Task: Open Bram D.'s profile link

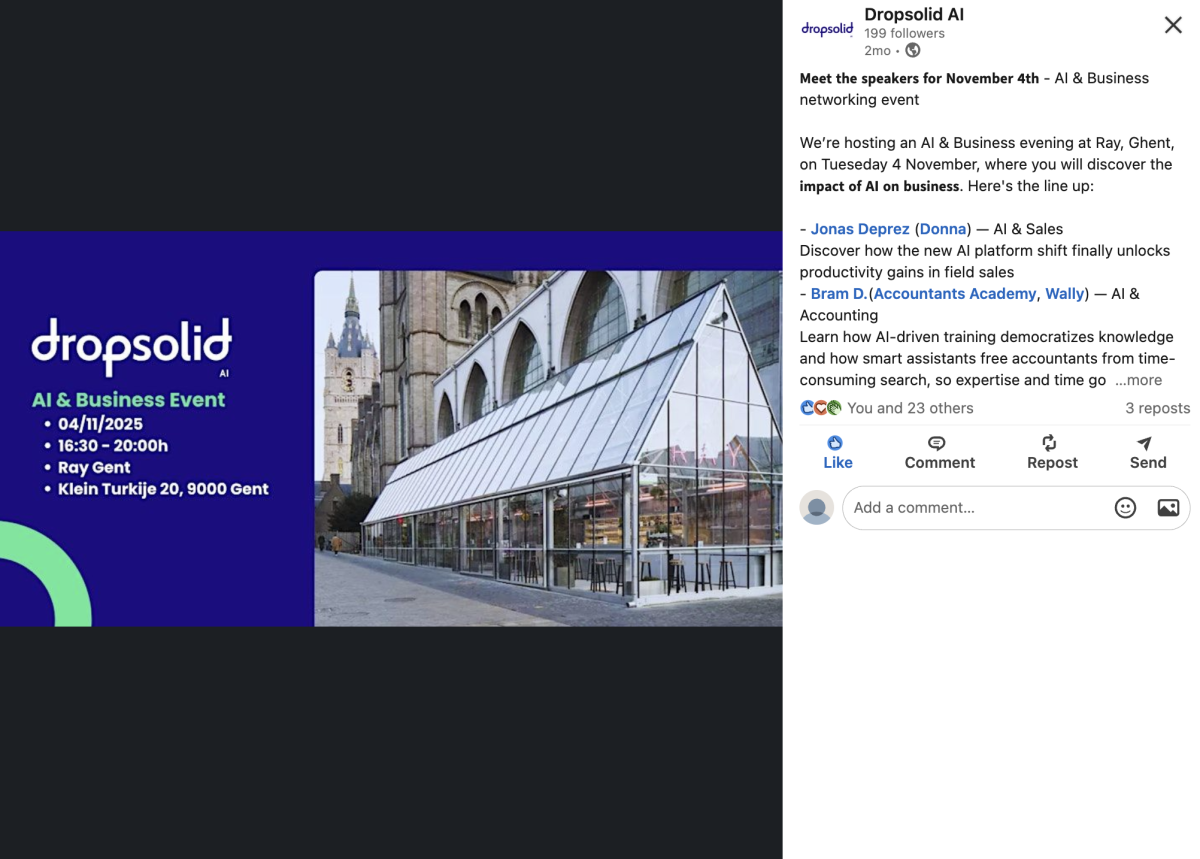Action: (x=838, y=293)
